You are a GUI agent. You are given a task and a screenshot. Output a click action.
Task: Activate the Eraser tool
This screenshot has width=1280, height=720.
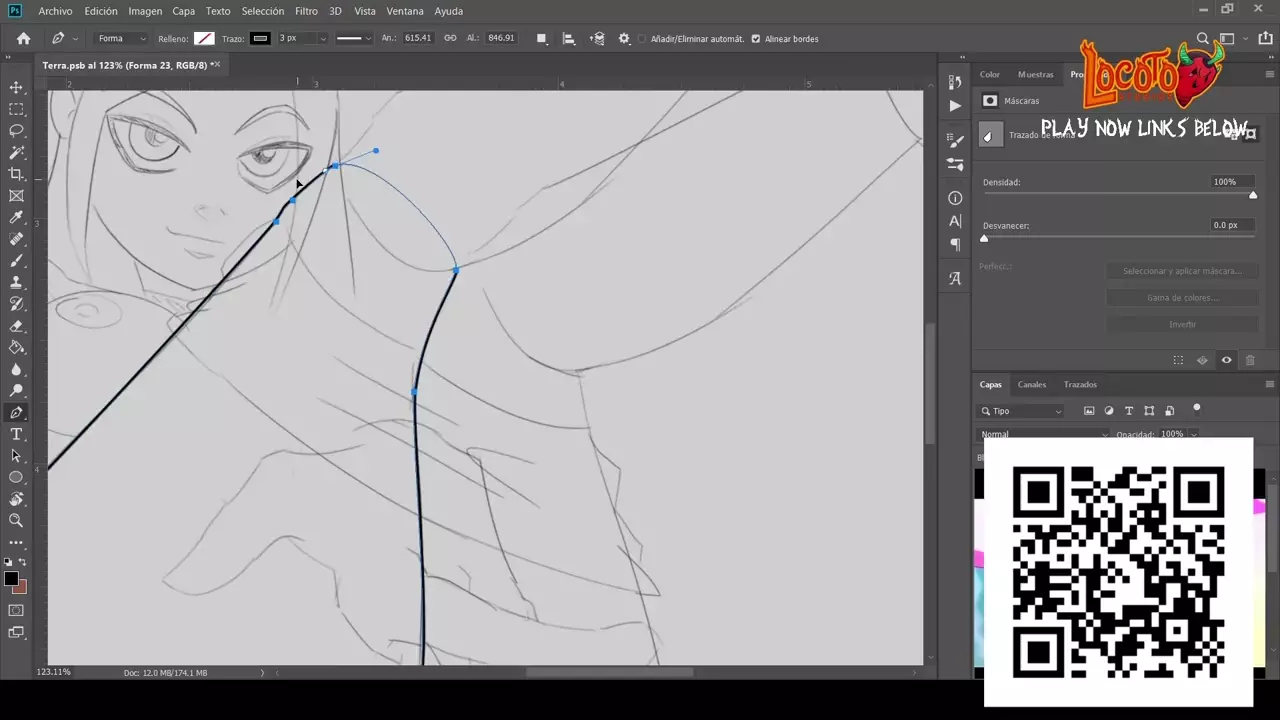point(16,326)
